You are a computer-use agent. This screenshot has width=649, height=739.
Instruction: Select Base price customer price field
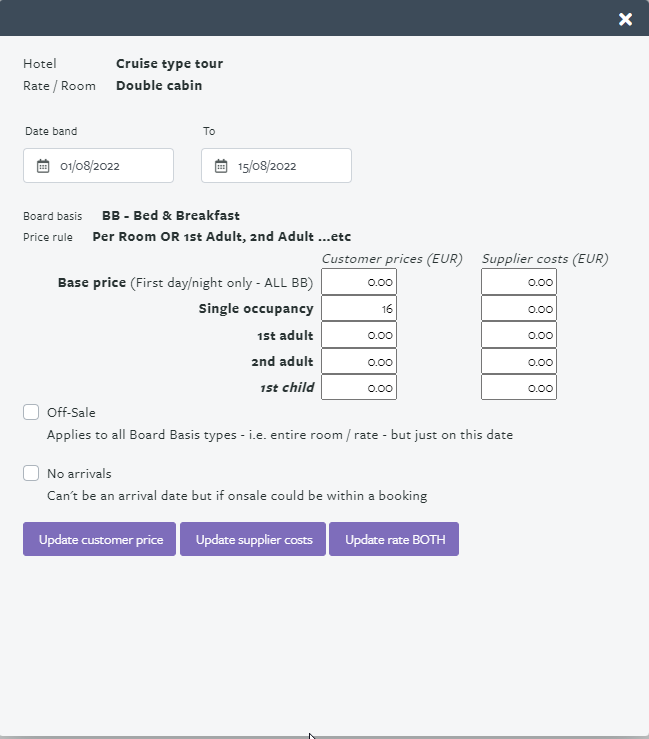tap(359, 282)
